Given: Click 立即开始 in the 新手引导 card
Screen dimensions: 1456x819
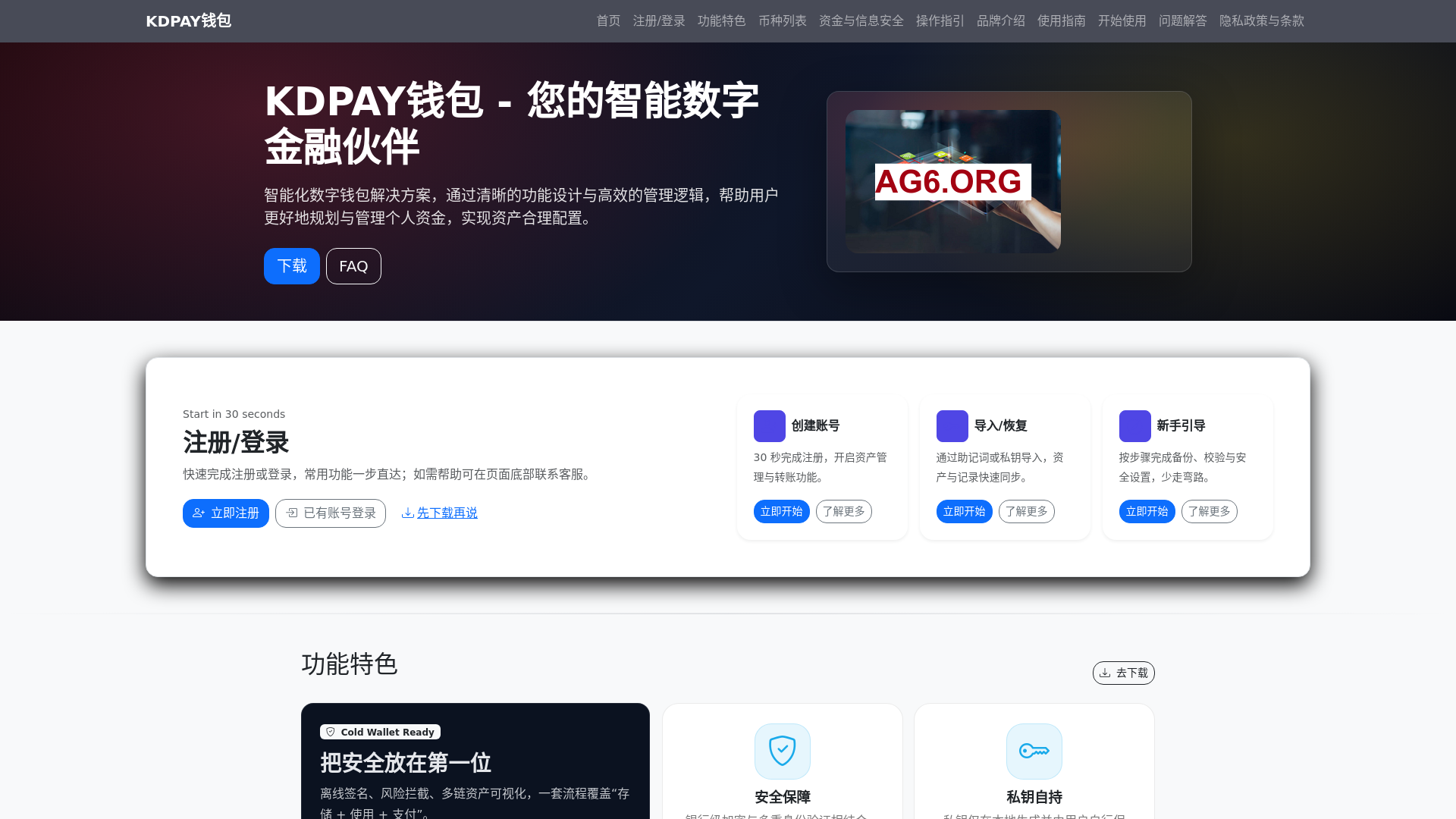Looking at the screenshot, I should [x=1147, y=512].
